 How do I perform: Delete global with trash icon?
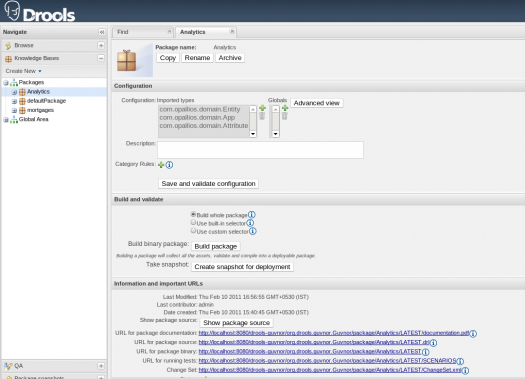pos(285,116)
